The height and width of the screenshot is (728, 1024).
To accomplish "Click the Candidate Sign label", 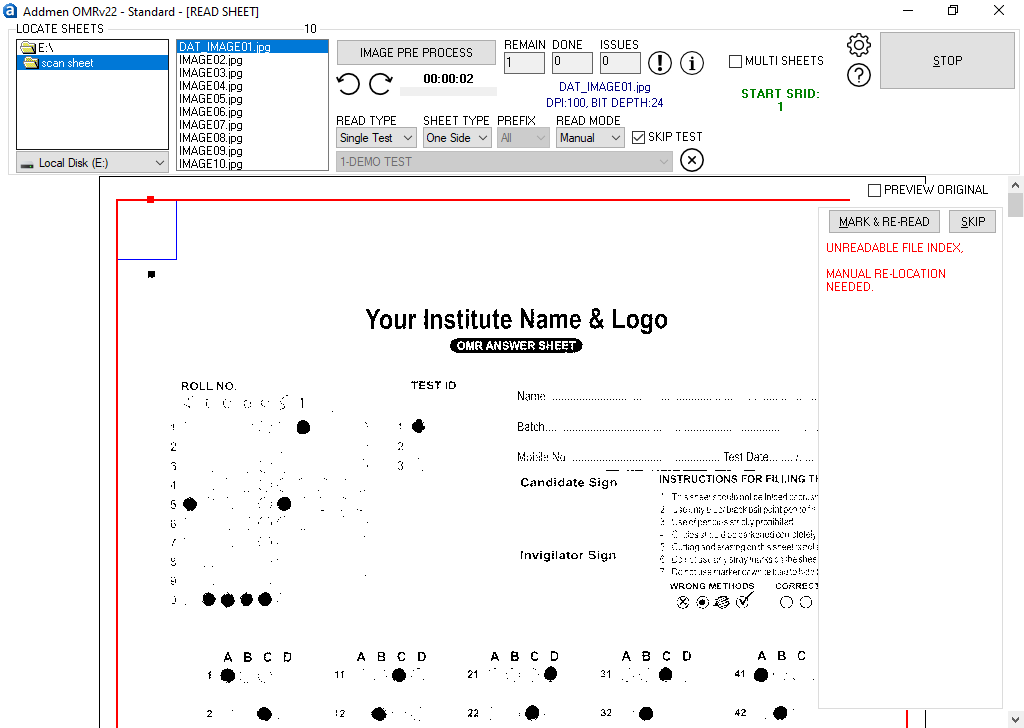I will [569, 483].
